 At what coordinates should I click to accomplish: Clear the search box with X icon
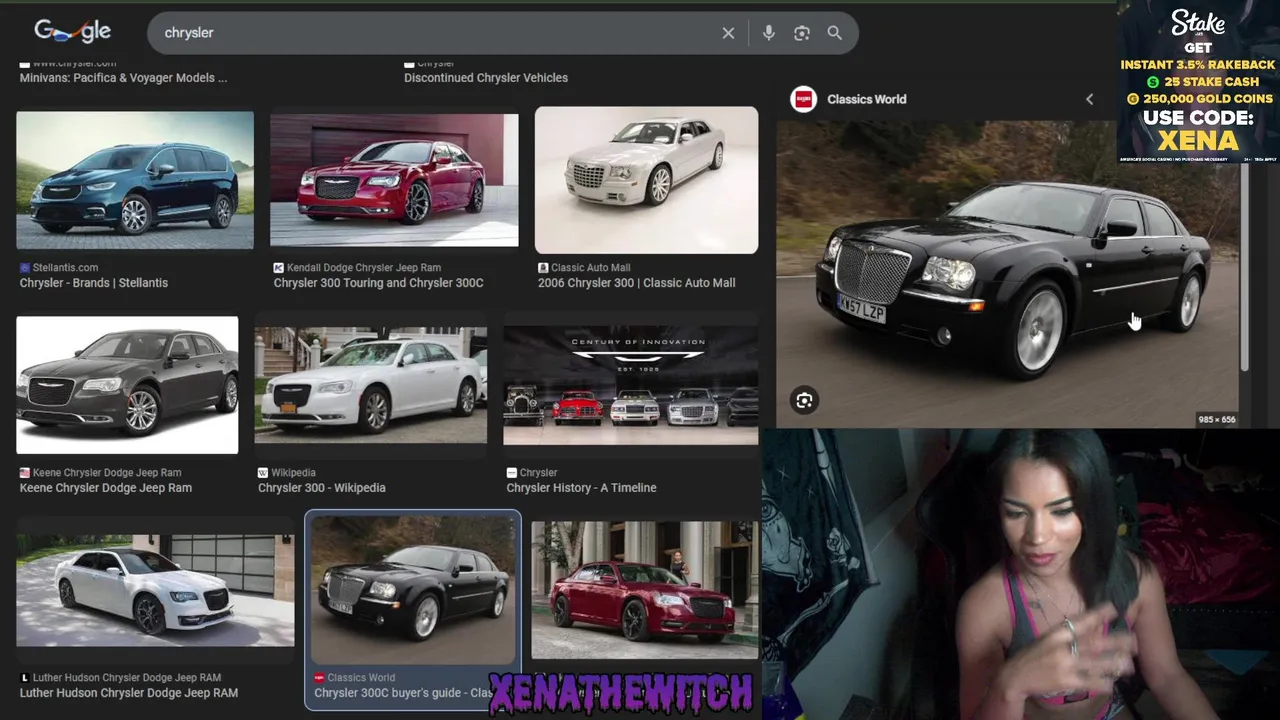pyautogui.click(x=728, y=33)
